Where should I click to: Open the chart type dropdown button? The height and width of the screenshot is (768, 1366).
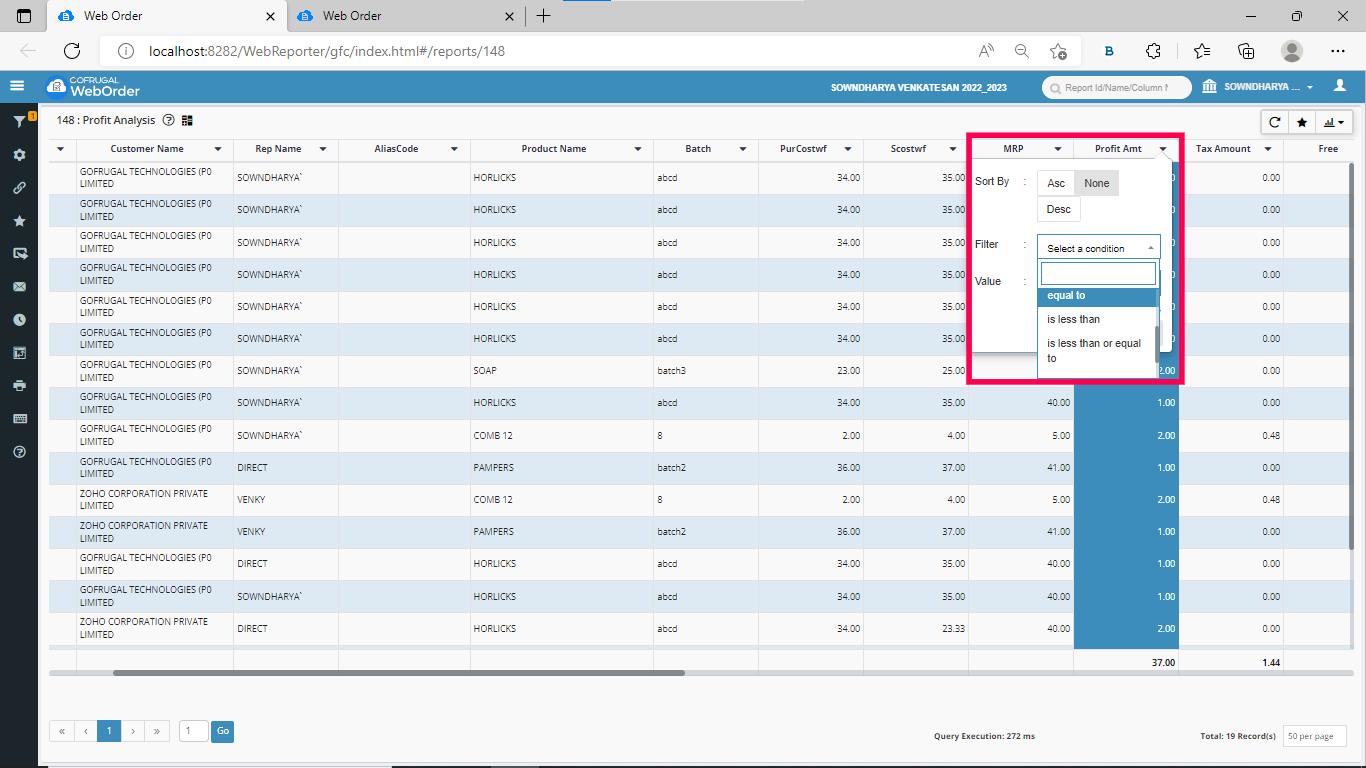pos(1334,122)
